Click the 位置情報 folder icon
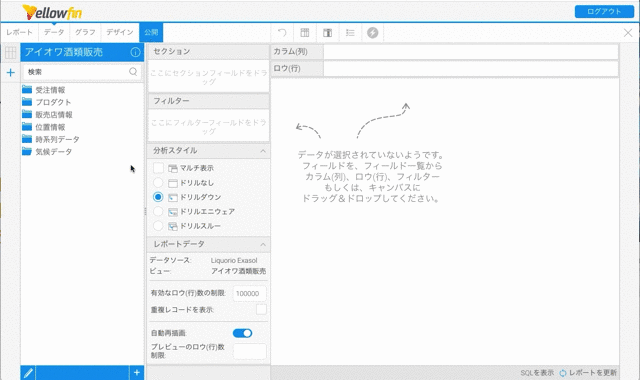640x380 pixels. click(x=27, y=127)
